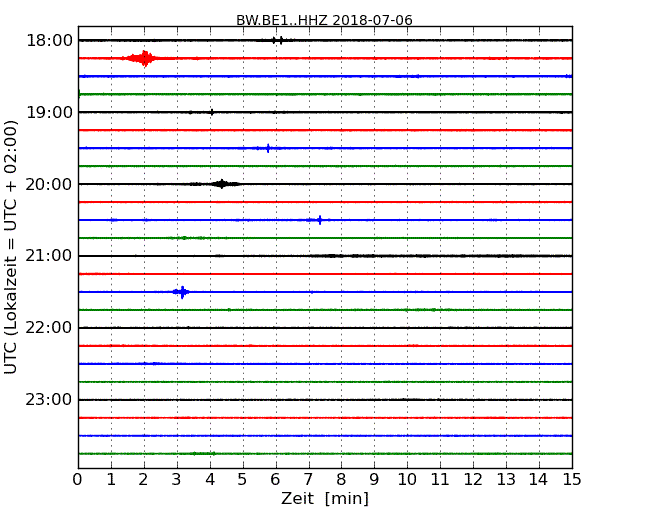This screenshot has width=650, height=520.
Task: Click the Zeit [min] axis label
Action: click(x=325, y=498)
